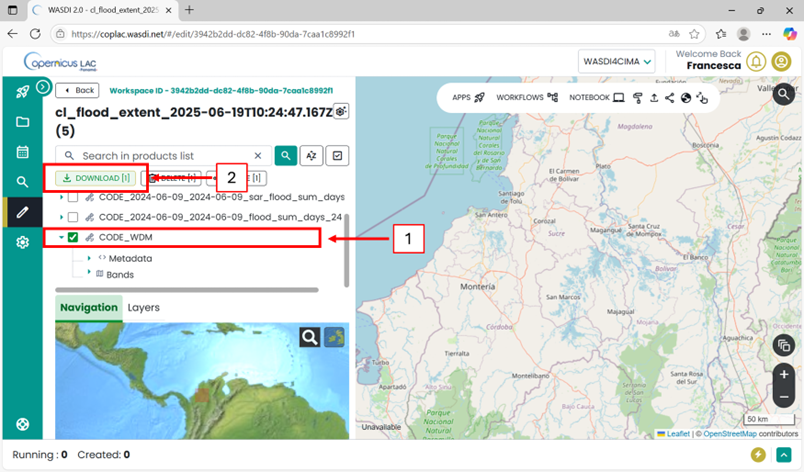Open the Leaflet link
Viewport: 804px width, 472px height.
(x=678, y=434)
